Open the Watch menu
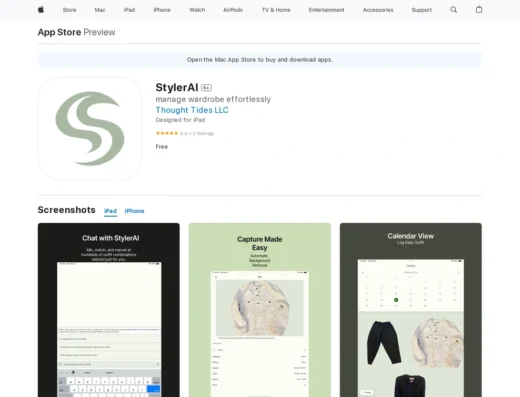Viewport: 520px width, 397px height. click(x=197, y=10)
